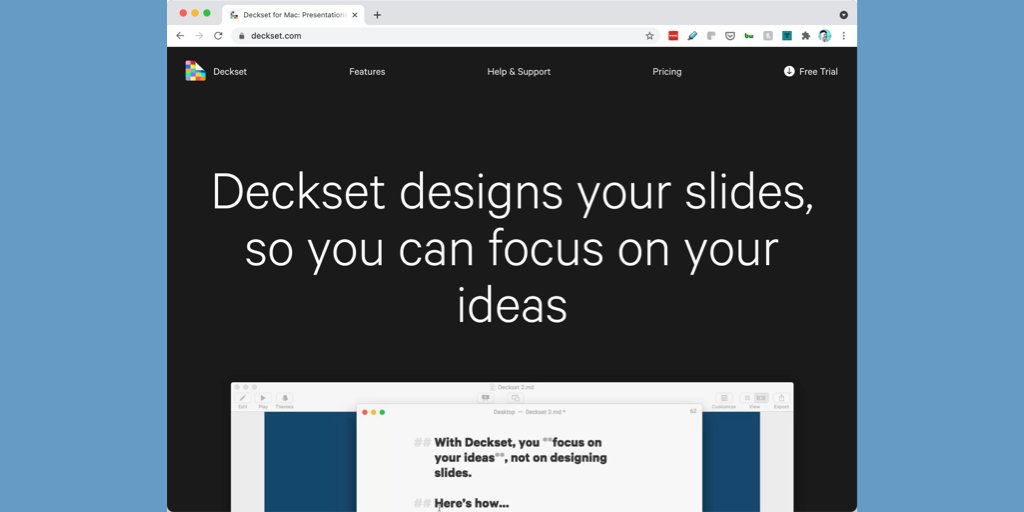Screen dimensions: 1024x512
Task: View site info via the lock icon
Action: pos(240,36)
